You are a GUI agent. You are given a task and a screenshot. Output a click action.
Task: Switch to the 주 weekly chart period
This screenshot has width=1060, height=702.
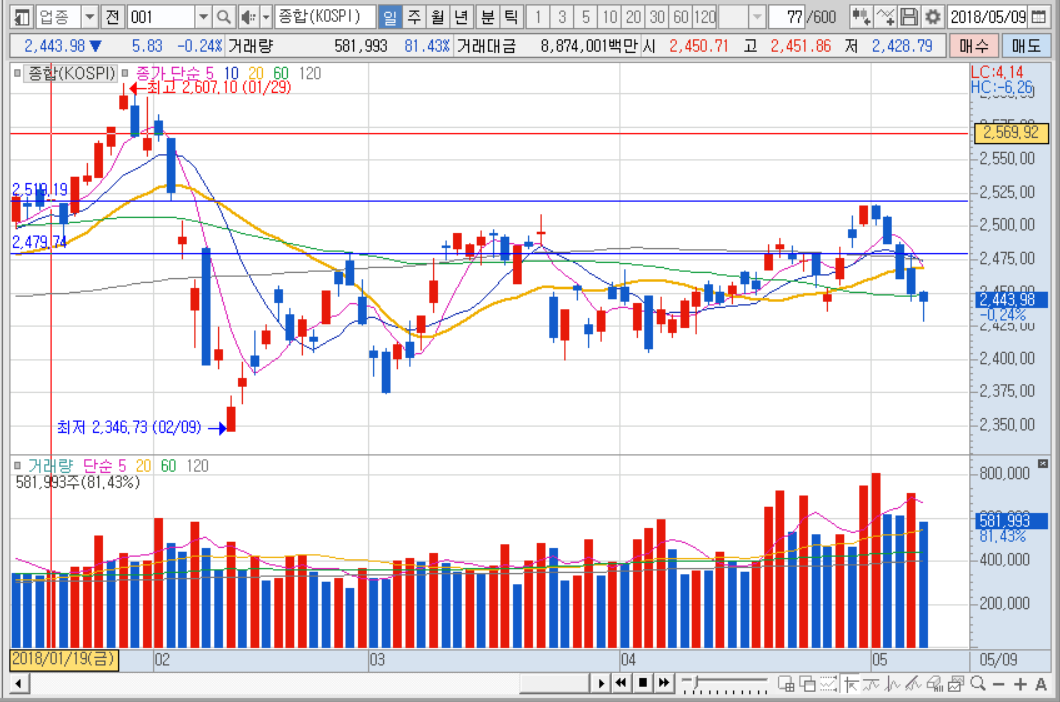414,16
